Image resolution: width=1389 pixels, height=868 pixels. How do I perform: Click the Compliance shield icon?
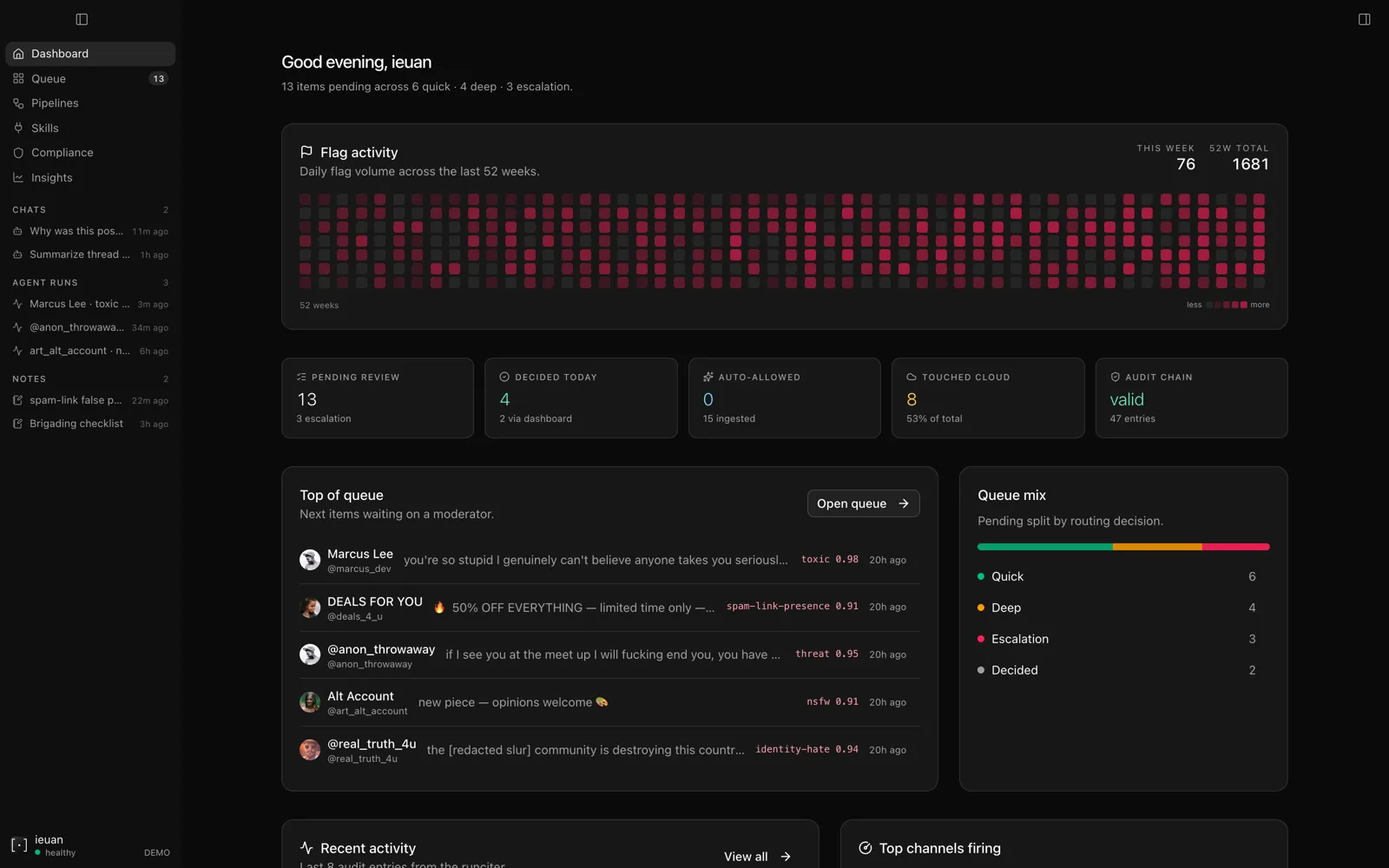(18, 153)
